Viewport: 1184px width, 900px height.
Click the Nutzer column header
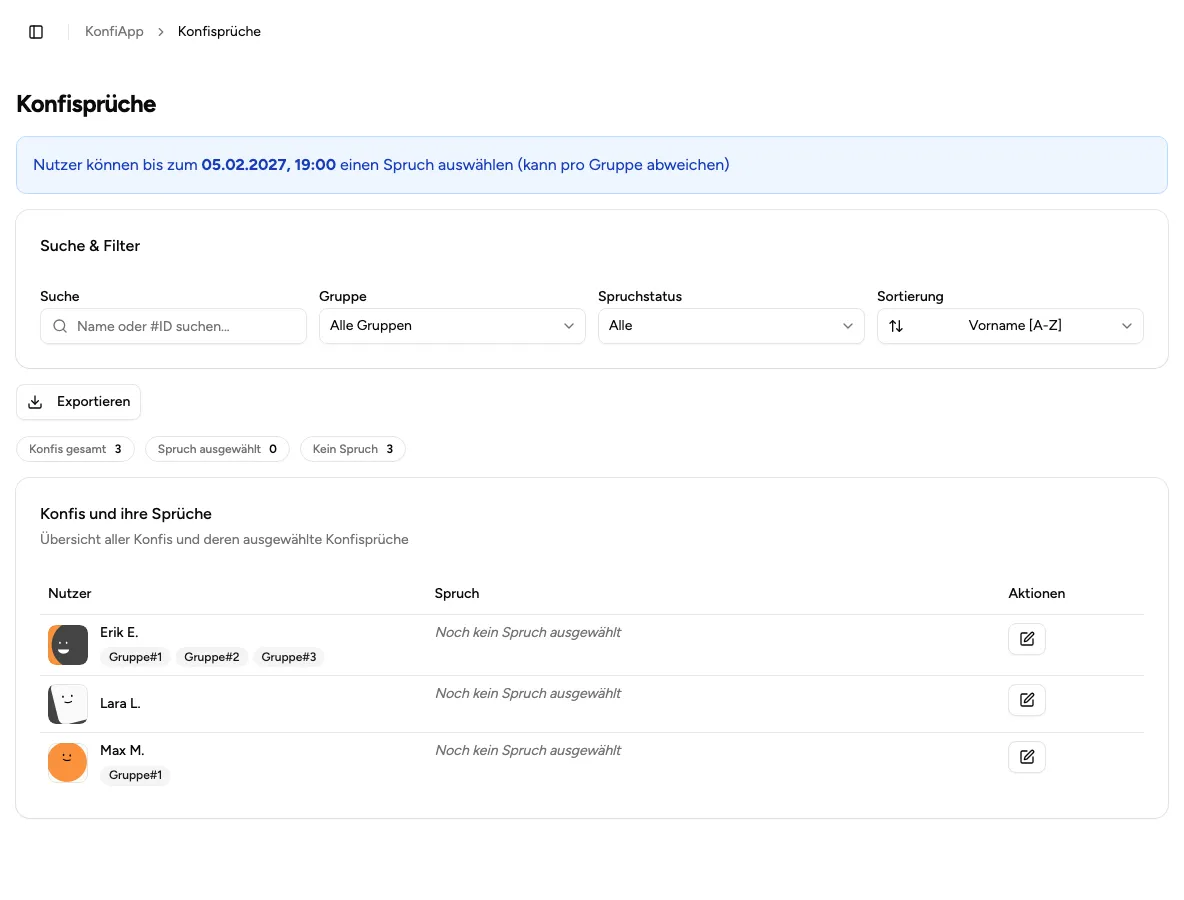click(69, 593)
